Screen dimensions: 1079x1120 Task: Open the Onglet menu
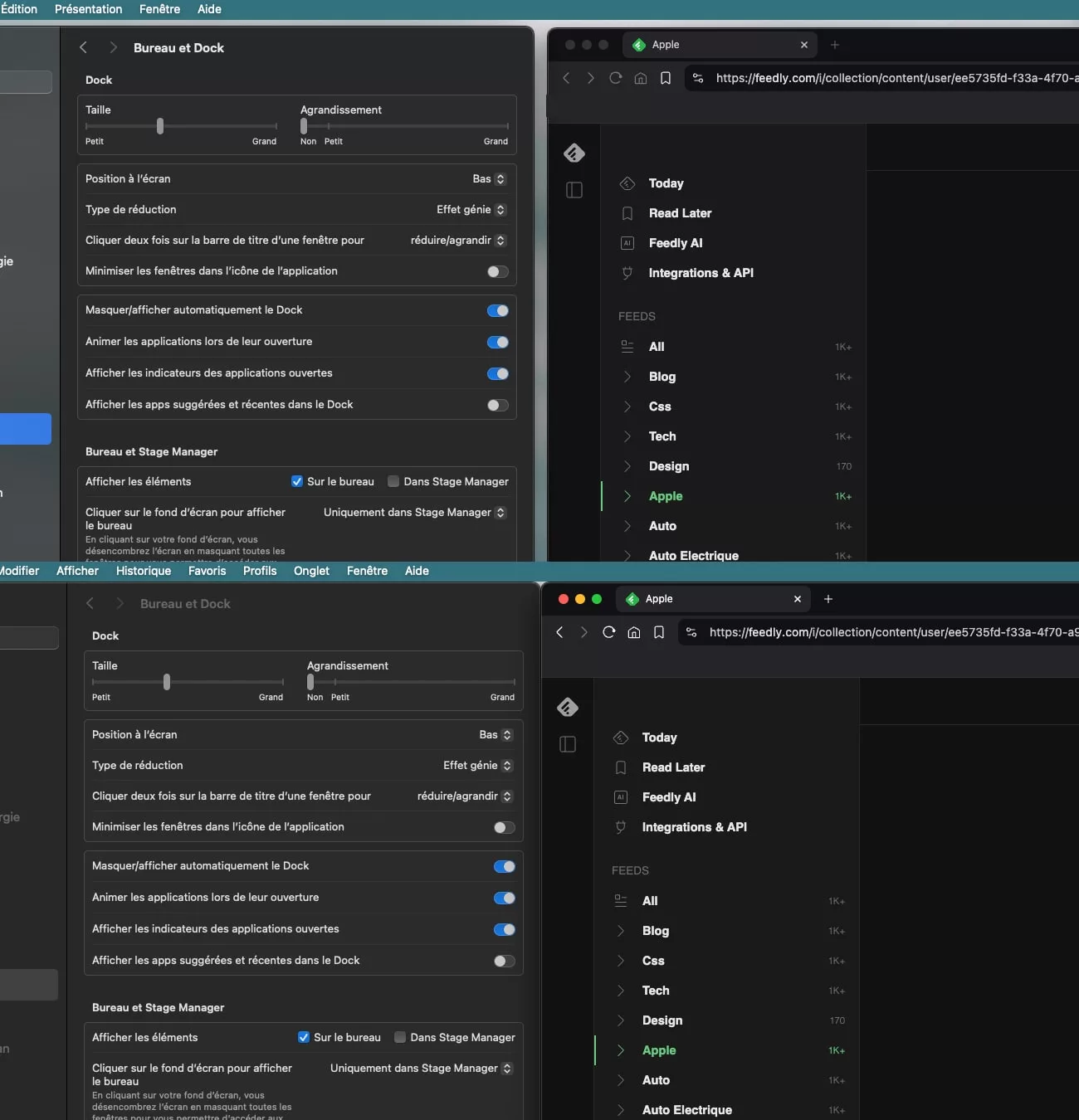[311, 571]
